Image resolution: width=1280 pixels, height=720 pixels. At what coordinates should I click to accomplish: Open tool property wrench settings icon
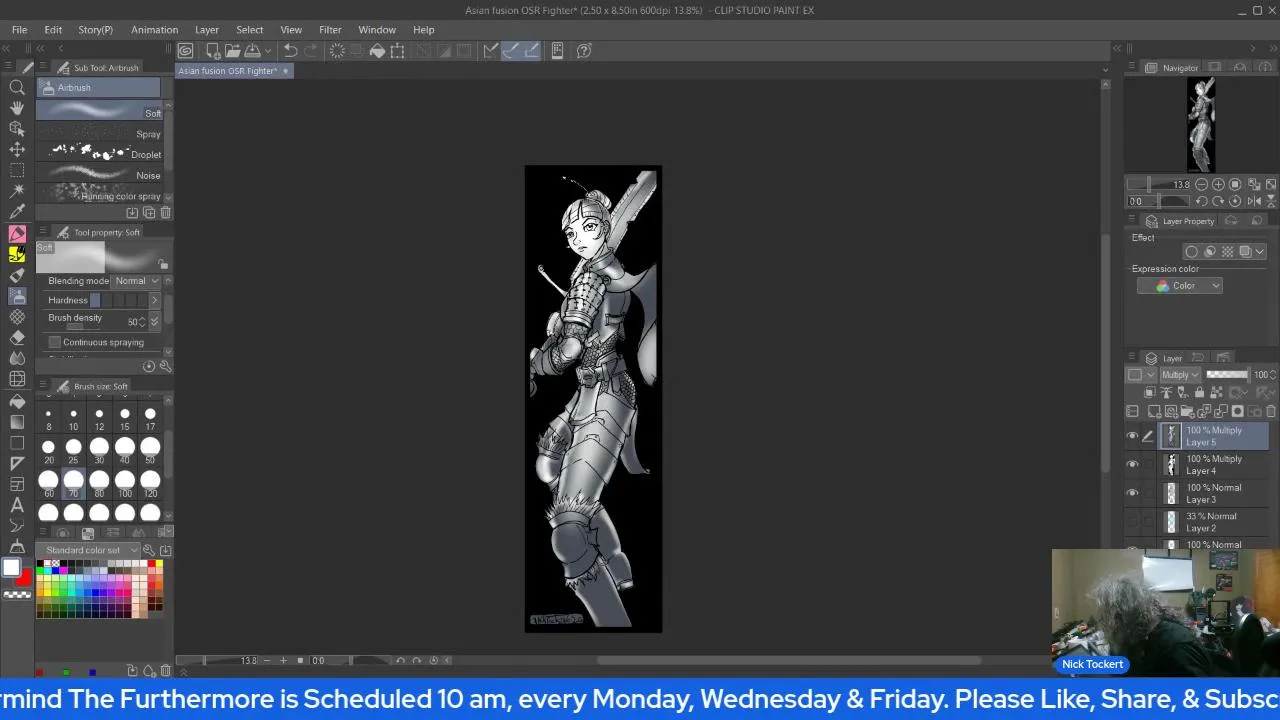pyautogui.click(x=165, y=366)
